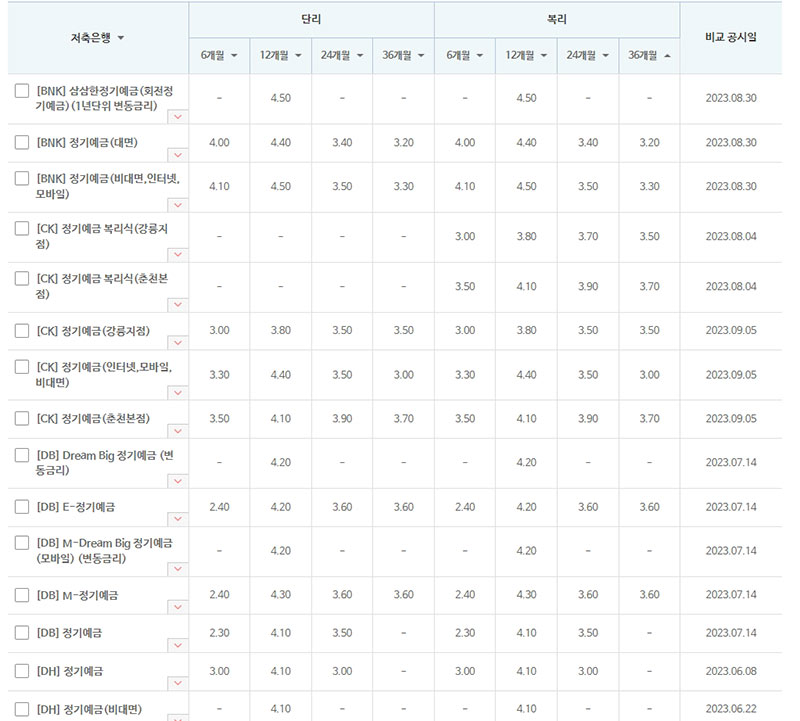Screen dimensions: 800x721
Task: Check the [CK] 정기예금(춘천본점) checkbox
Action: [22, 418]
